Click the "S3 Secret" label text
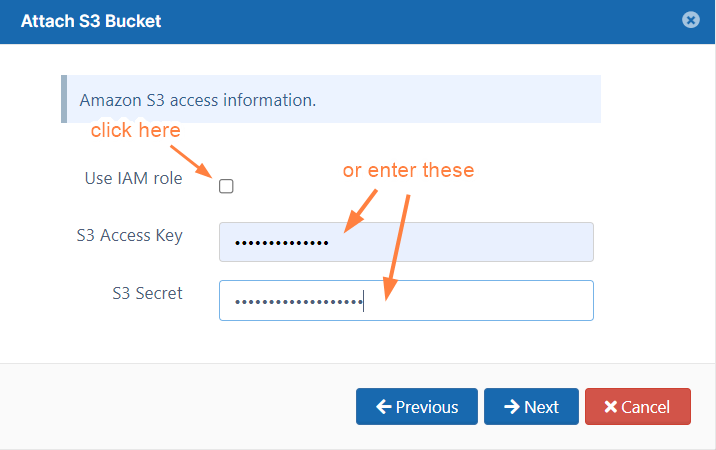Screen dimensions: 716x450 (x=147, y=294)
